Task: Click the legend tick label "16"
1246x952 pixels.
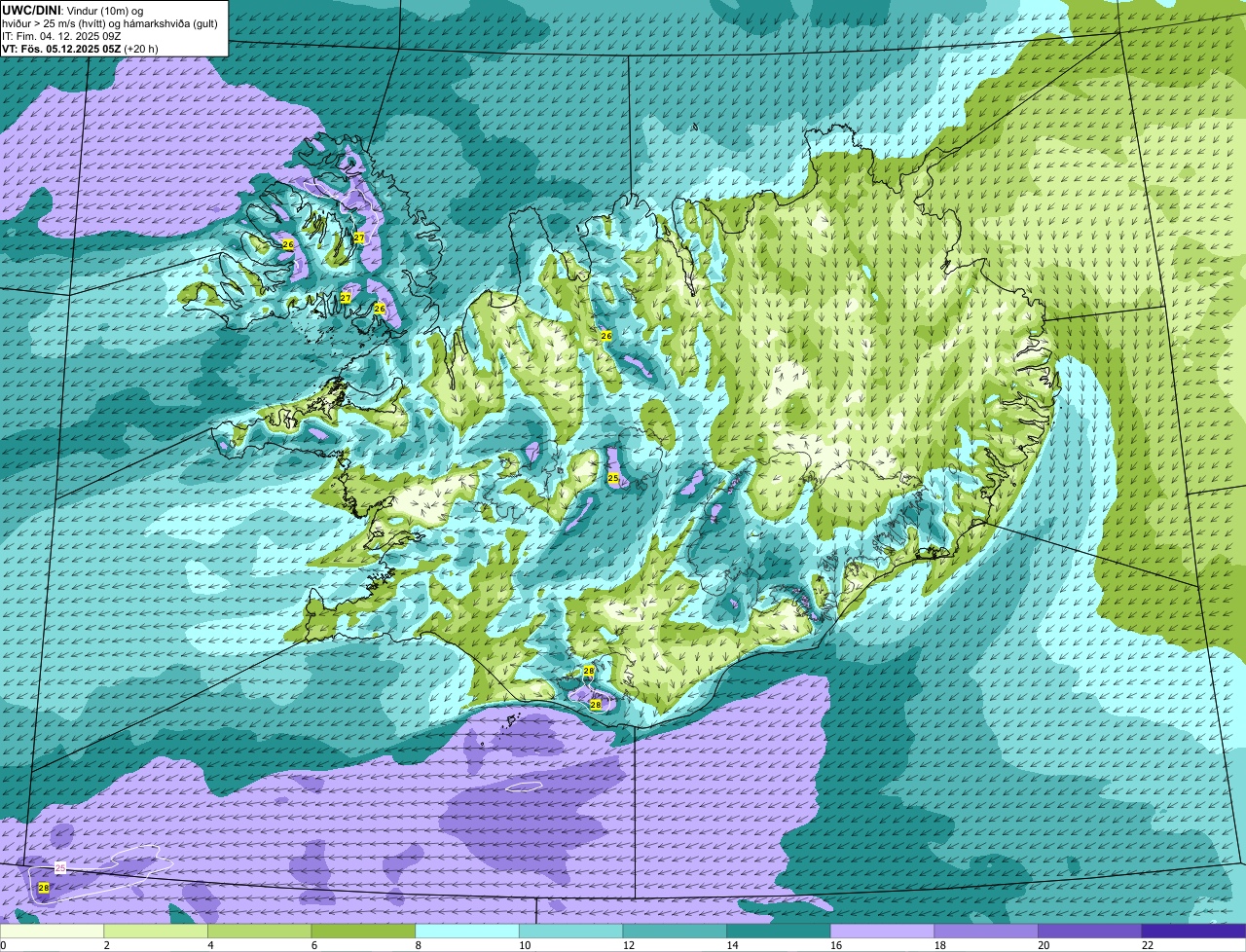Action: click(x=836, y=945)
